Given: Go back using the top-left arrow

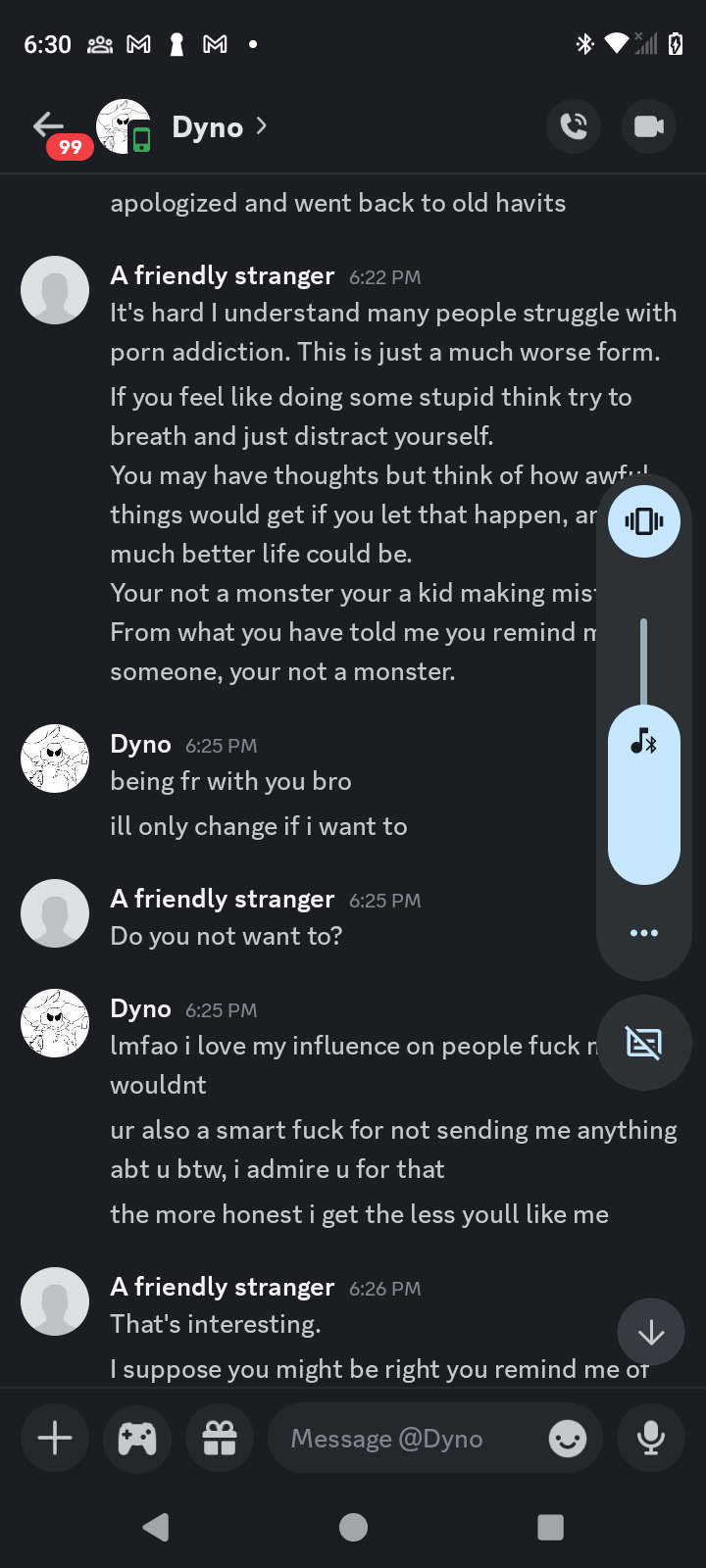Looking at the screenshot, I should coord(48,125).
